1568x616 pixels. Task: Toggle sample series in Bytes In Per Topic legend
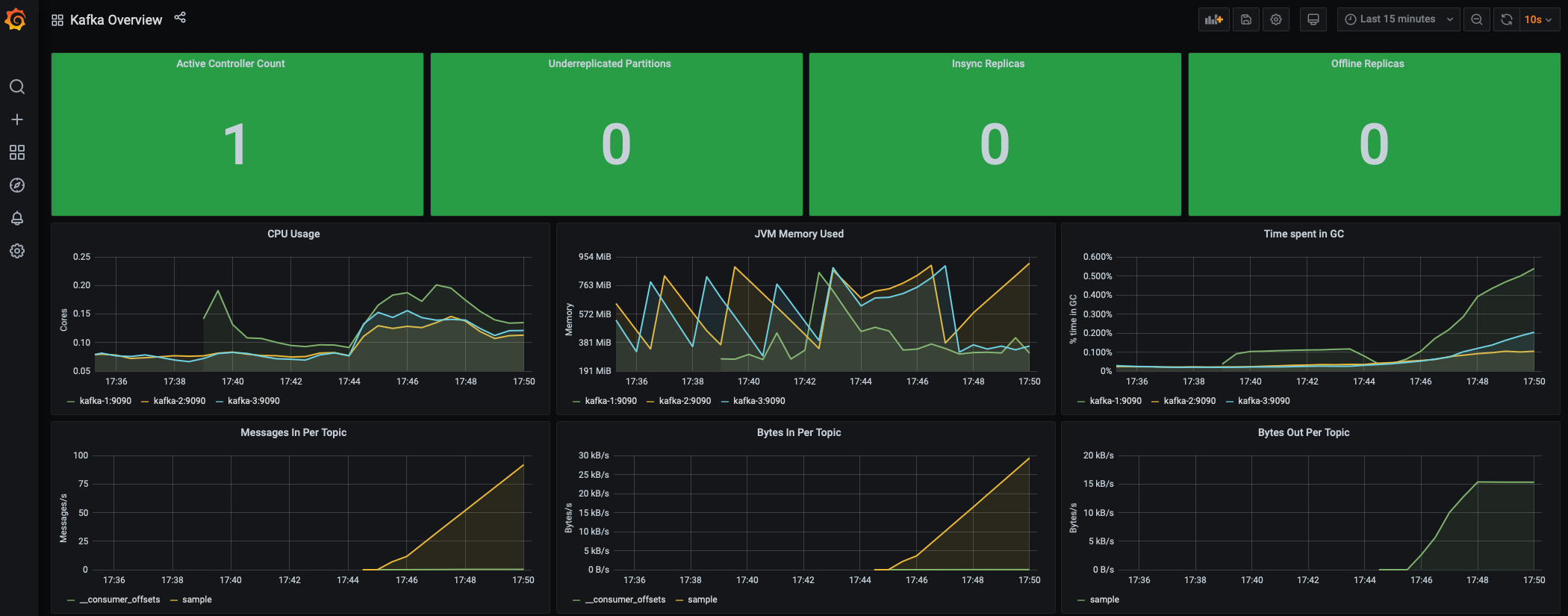[703, 600]
